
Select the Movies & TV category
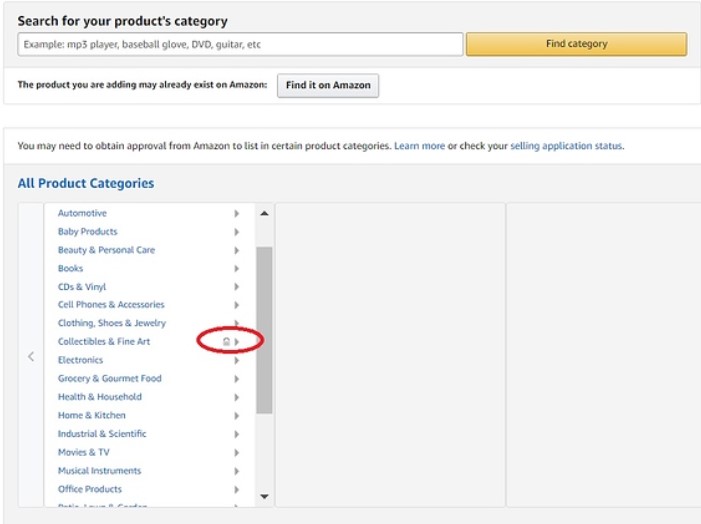(84, 452)
